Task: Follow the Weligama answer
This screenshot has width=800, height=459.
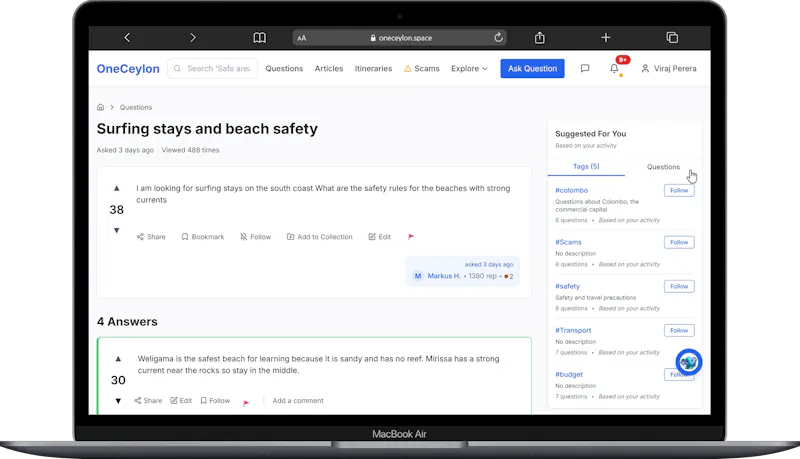Action: click(x=215, y=400)
